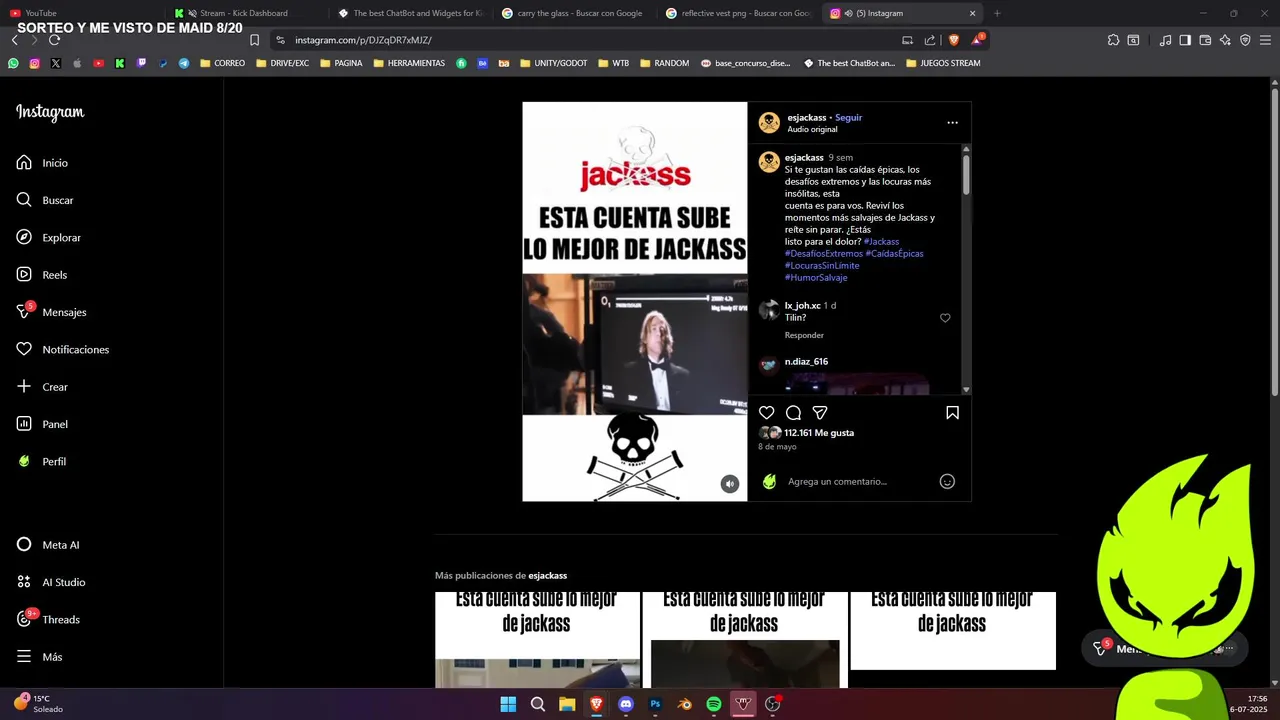Open third related esjackass post thumbnail
Viewport: 1280px width, 720px height.
click(953, 631)
